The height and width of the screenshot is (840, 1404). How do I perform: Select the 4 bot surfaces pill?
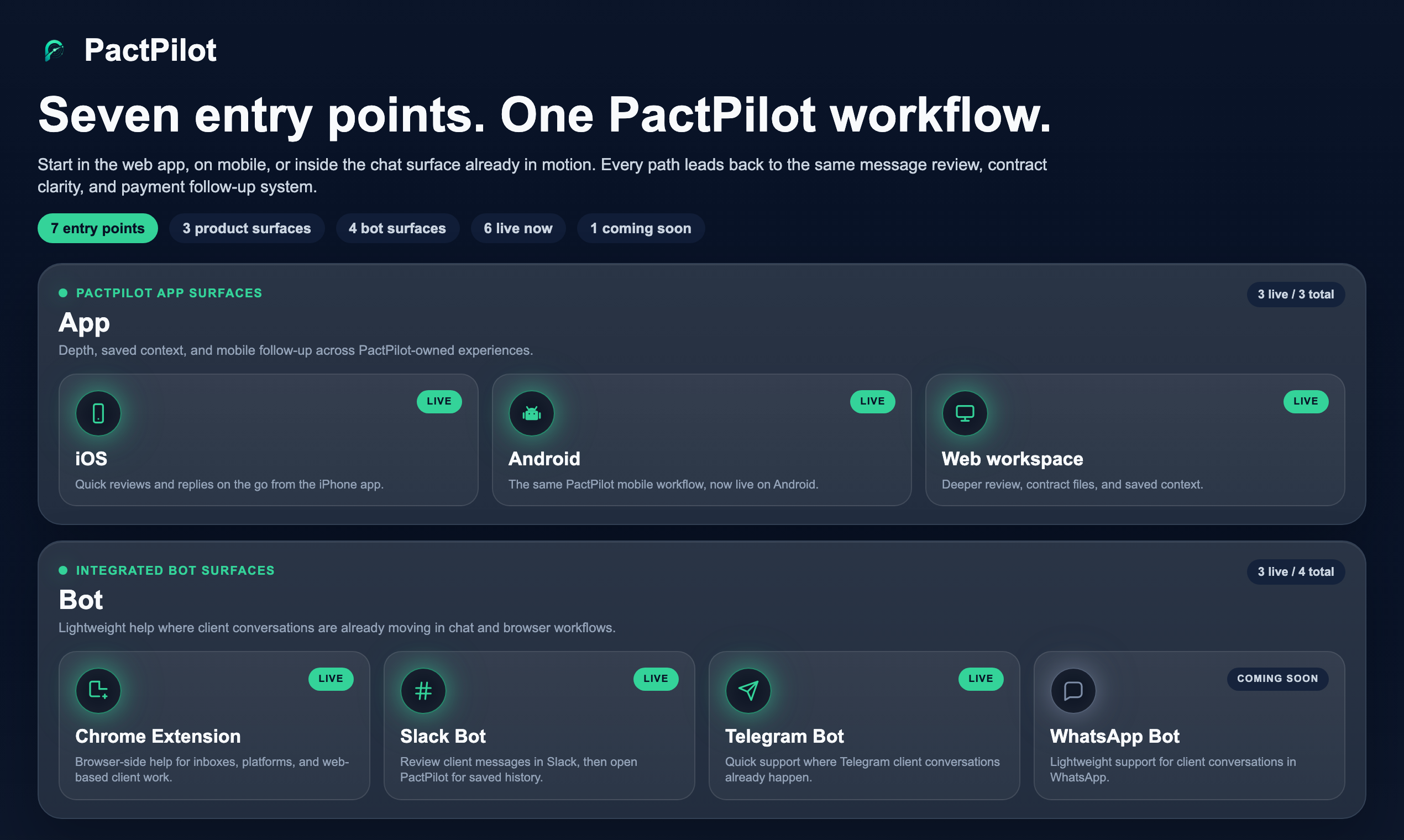[397, 228]
